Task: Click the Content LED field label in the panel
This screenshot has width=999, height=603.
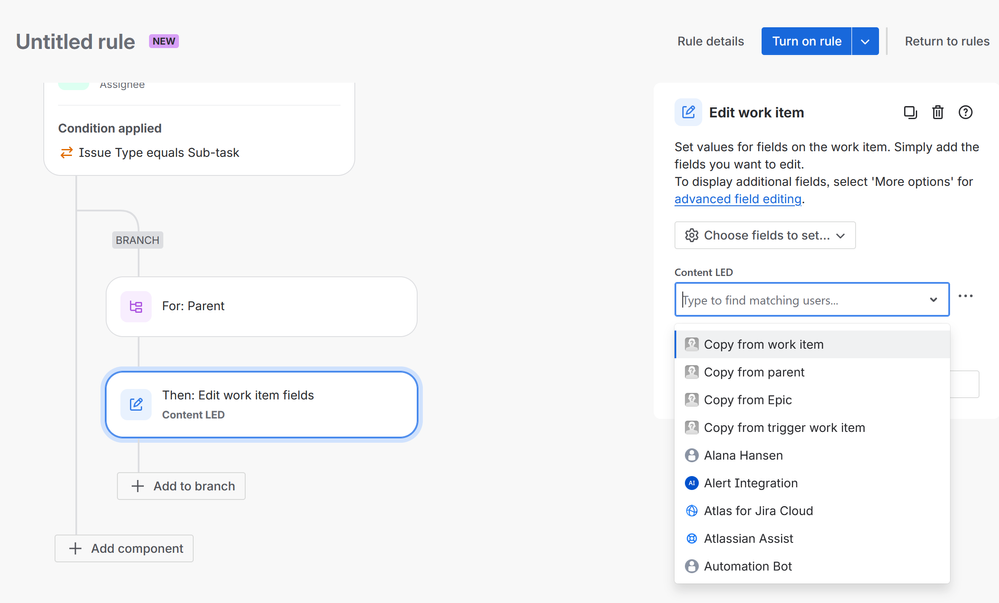Action: pyautogui.click(x=703, y=272)
